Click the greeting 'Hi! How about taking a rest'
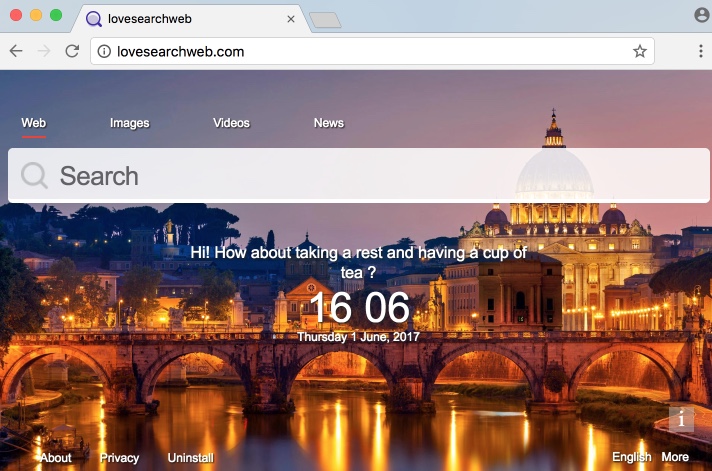The image size is (712, 471). click(359, 262)
